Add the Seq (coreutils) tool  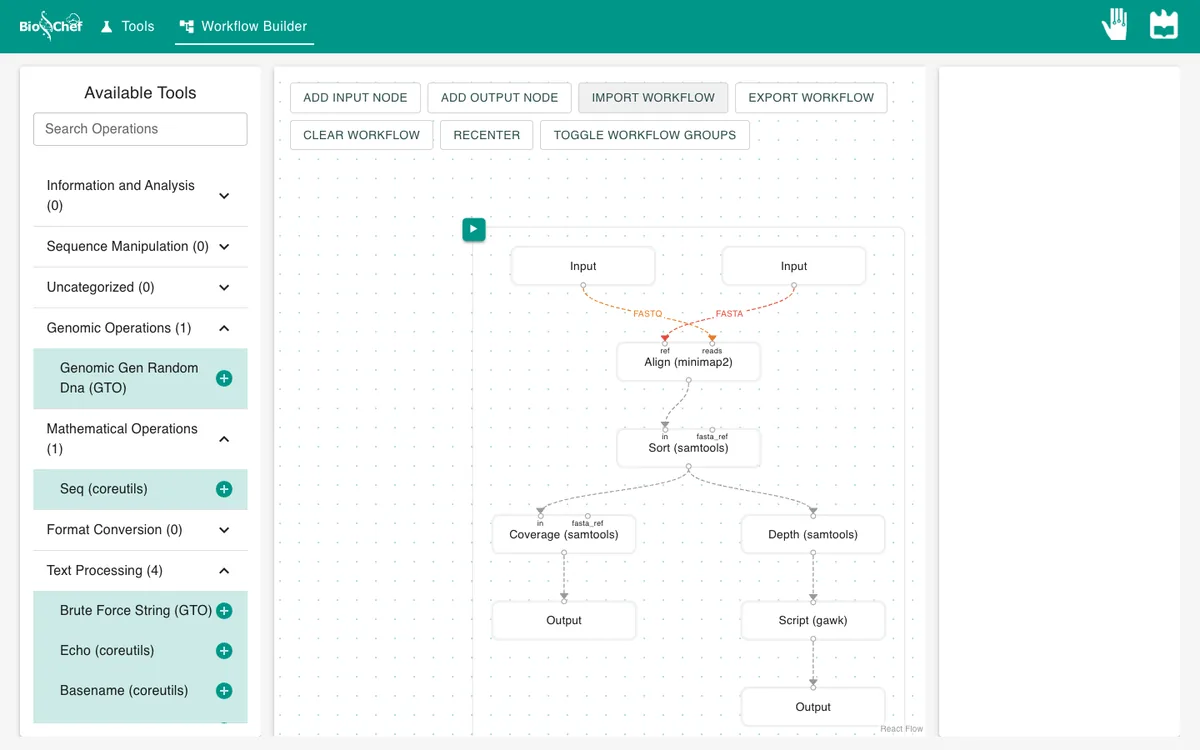click(x=224, y=489)
